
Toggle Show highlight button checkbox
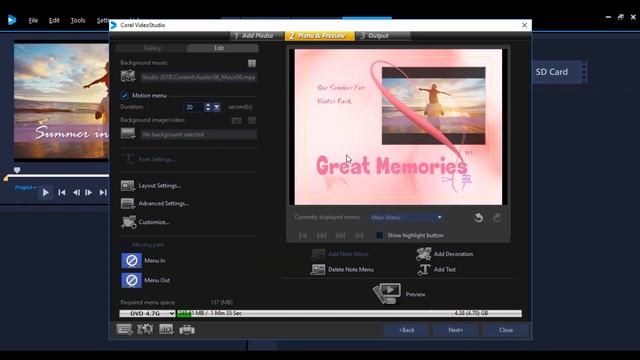click(380, 236)
